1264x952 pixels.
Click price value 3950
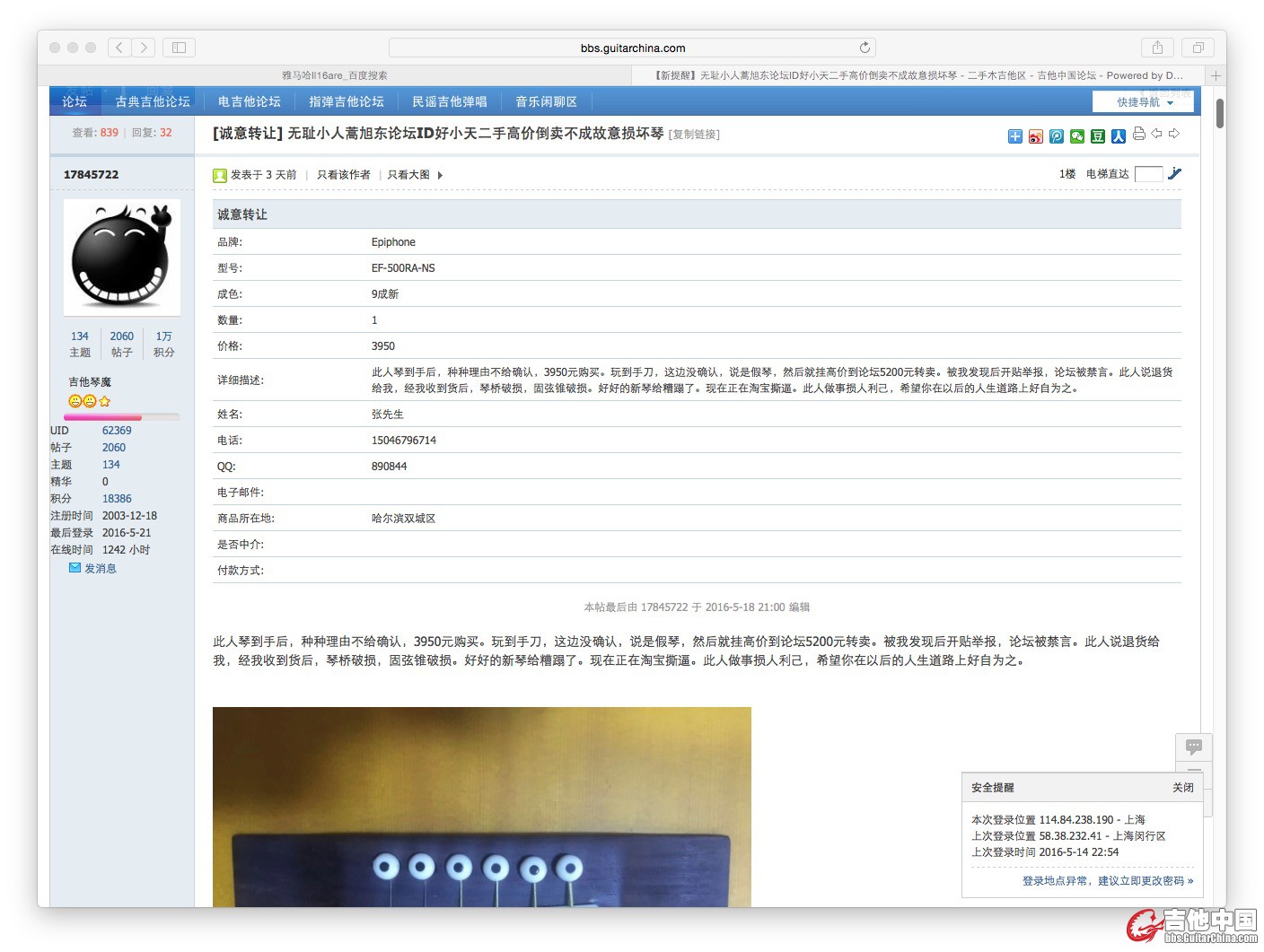(383, 346)
